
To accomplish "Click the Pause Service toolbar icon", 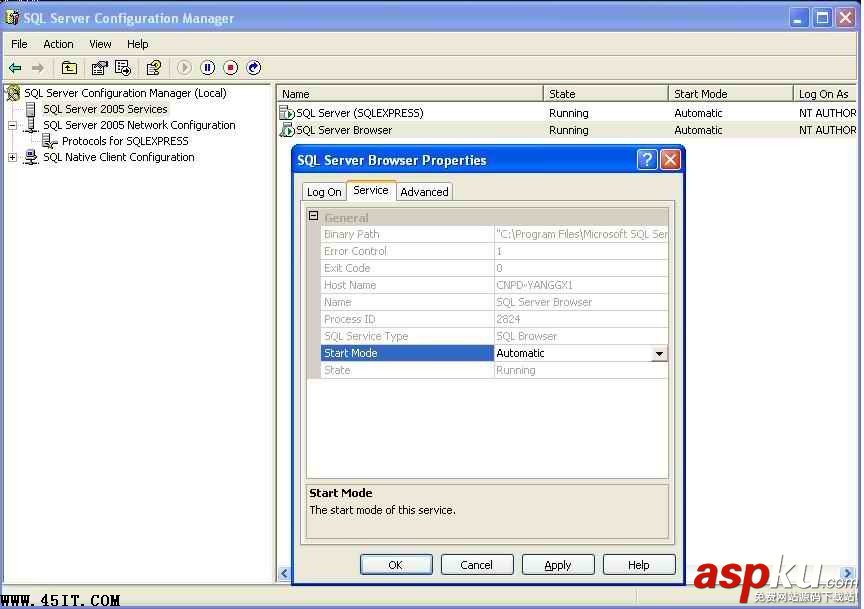I will (x=208, y=68).
